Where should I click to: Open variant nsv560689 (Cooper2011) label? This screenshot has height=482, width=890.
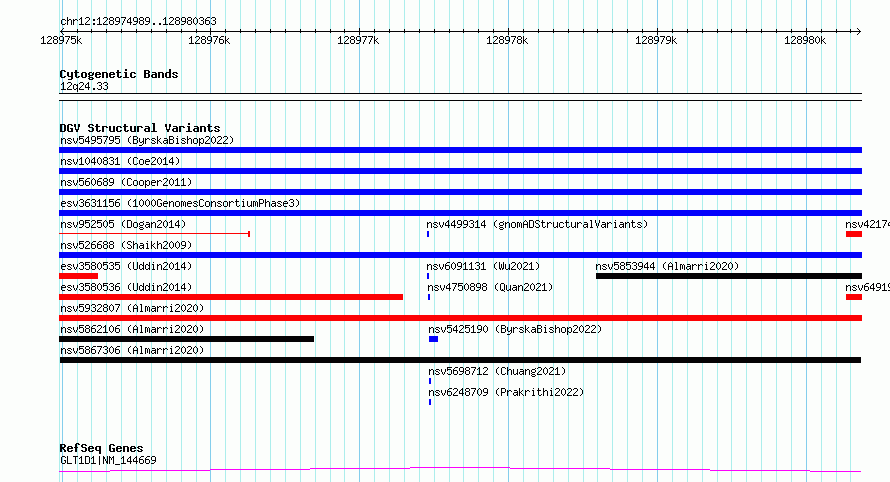126,182
